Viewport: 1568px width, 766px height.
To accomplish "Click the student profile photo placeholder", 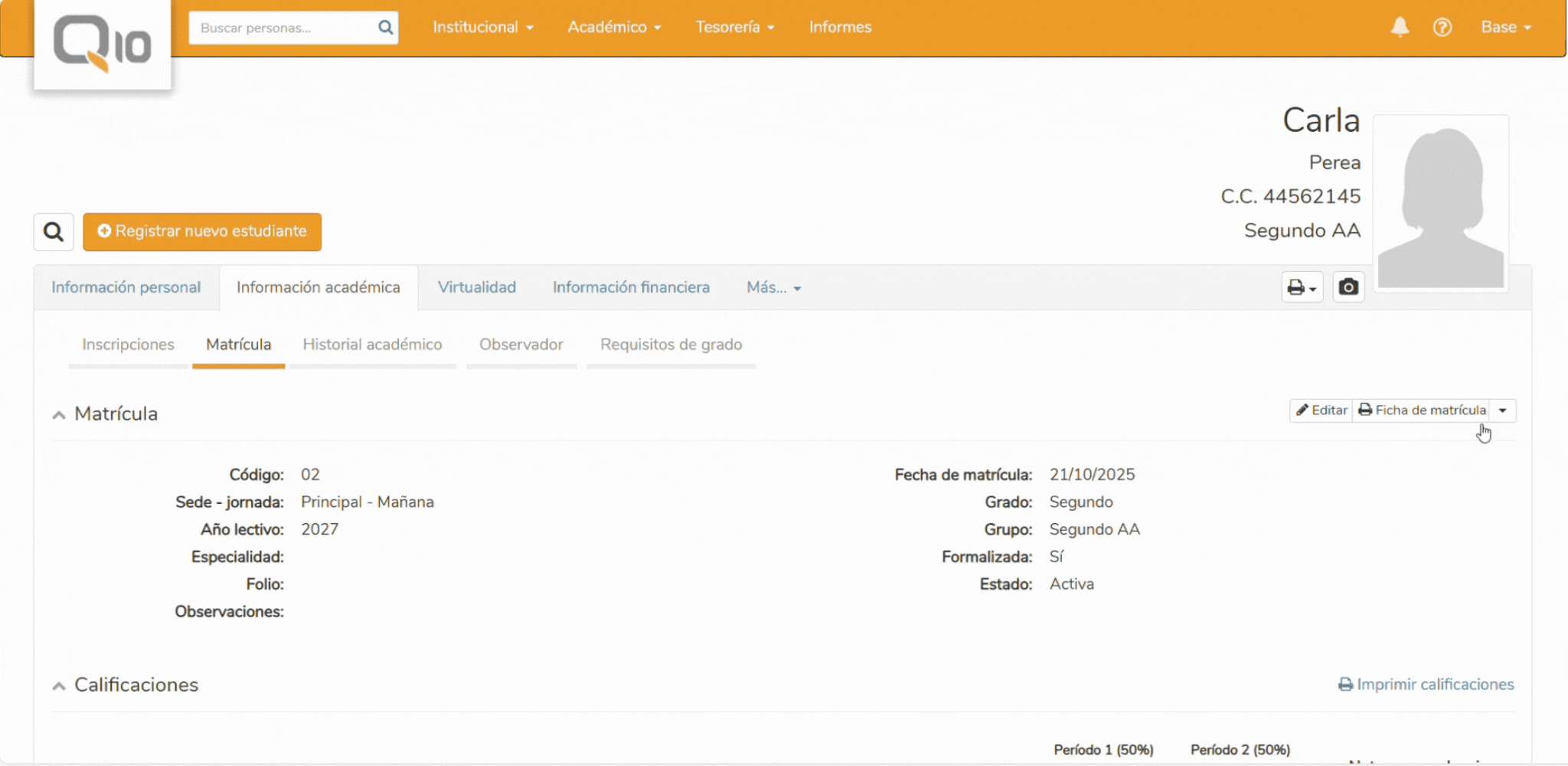I will [x=1441, y=204].
